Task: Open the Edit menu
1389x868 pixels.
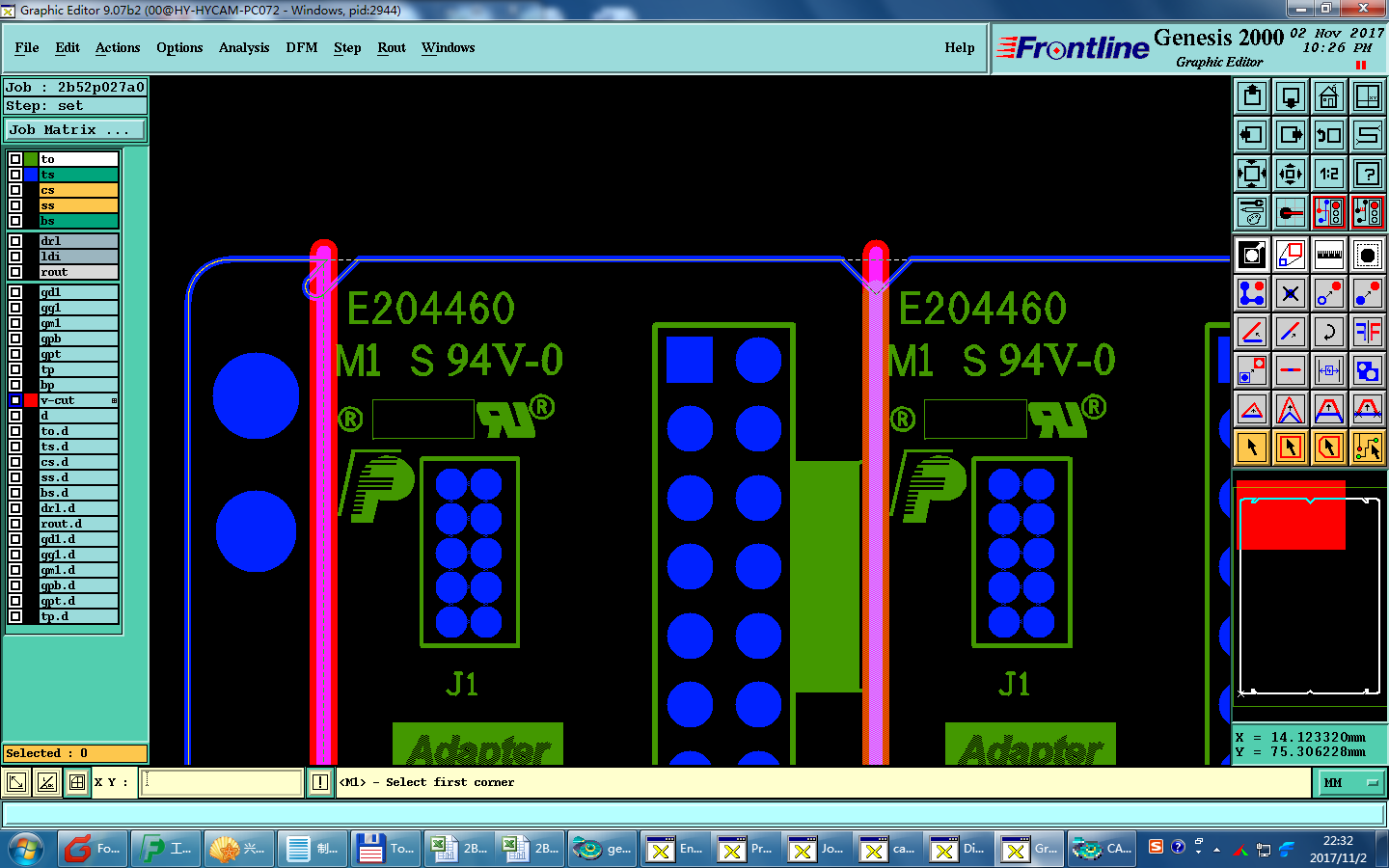Action: point(68,47)
